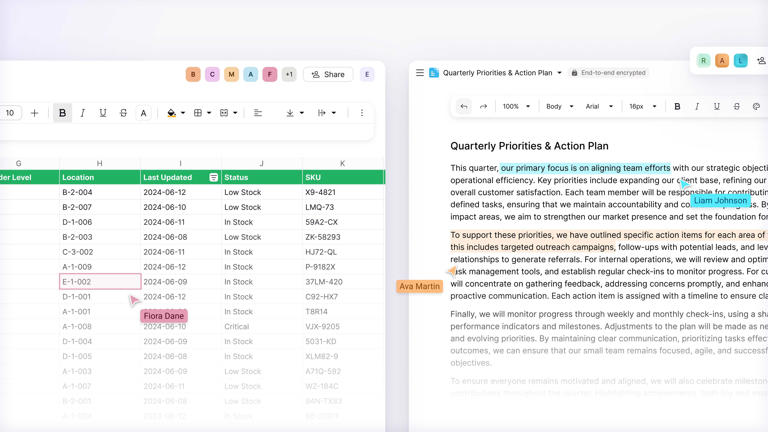This screenshot has width=768, height=432.
Task: Open the 100% zoom dropdown
Action: [x=516, y=106]
